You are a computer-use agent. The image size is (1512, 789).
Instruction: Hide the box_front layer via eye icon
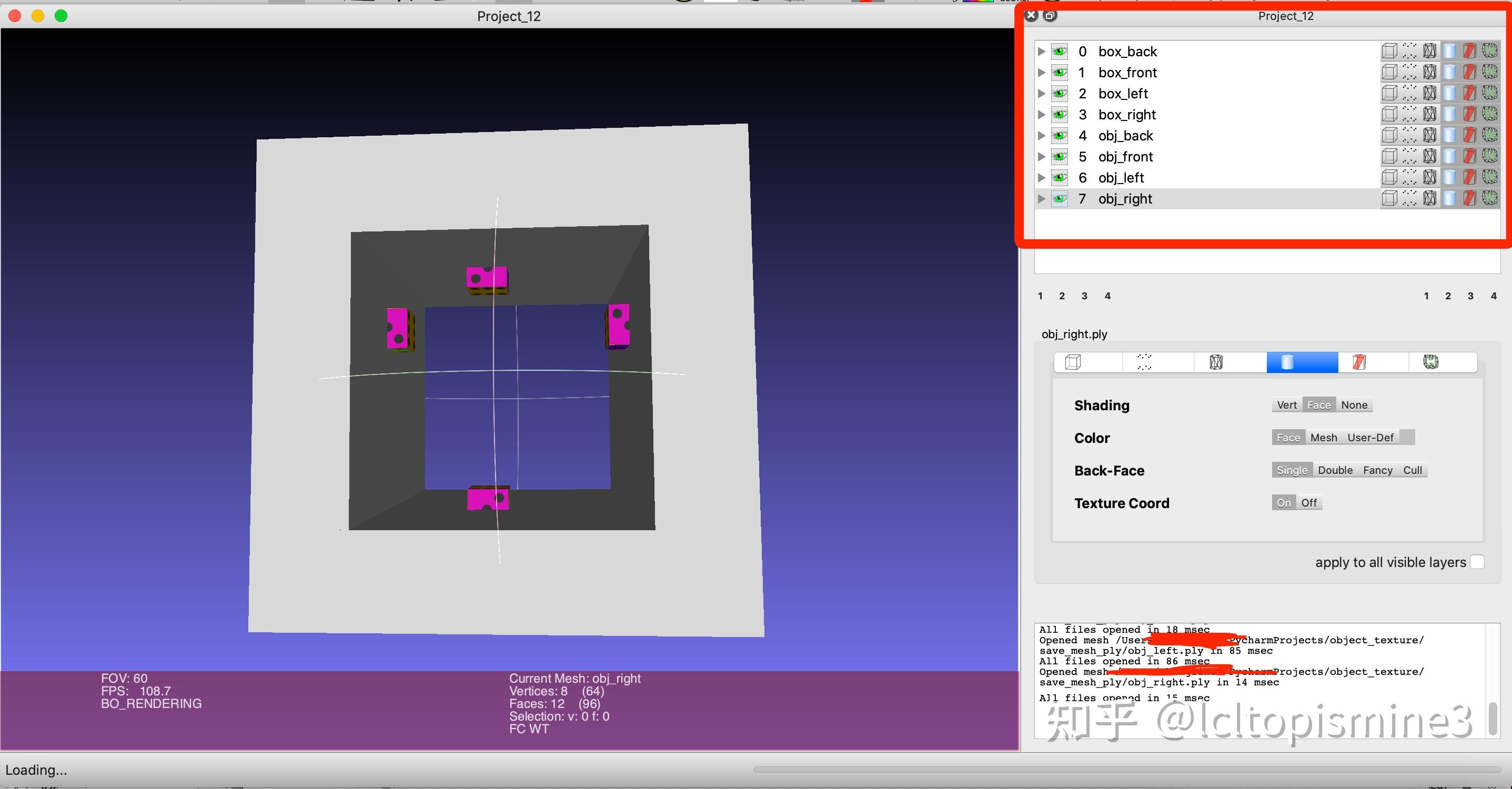(1060, 73)
